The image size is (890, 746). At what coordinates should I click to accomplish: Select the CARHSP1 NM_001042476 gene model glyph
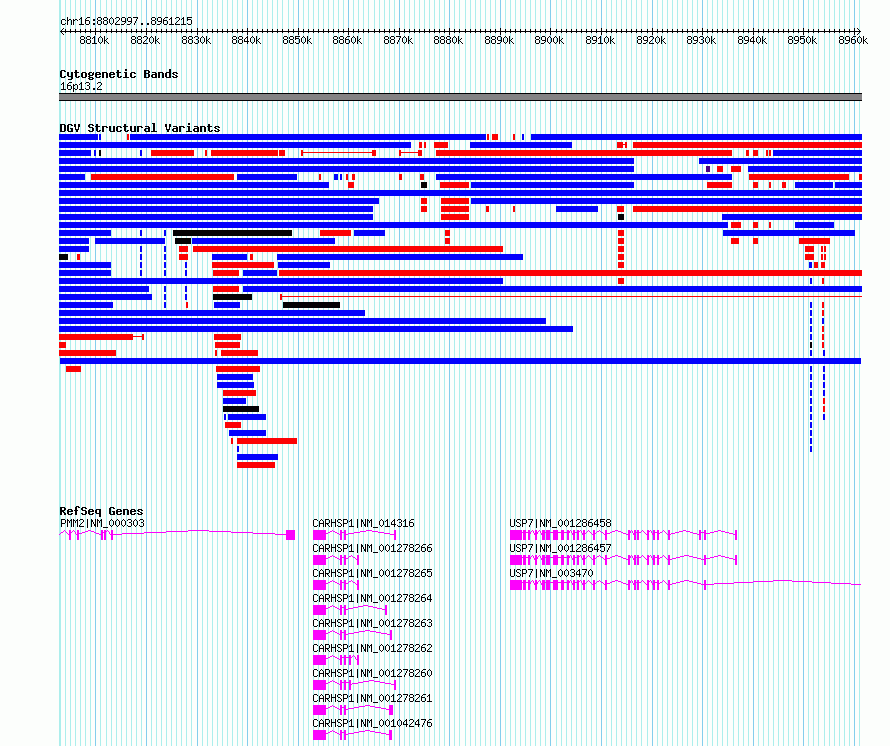[352, 735]
